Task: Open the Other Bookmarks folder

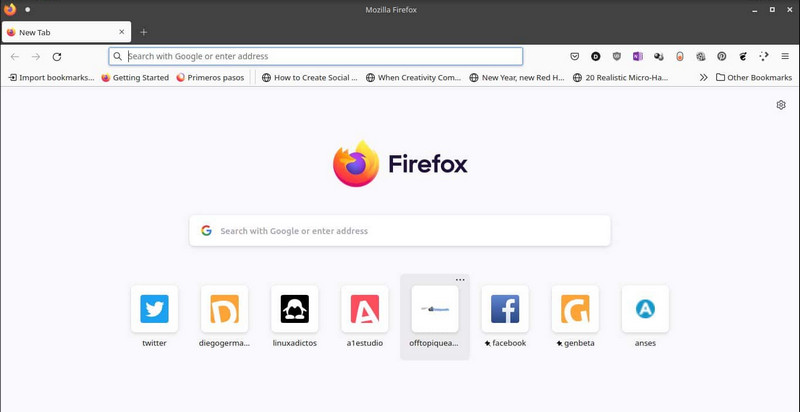Action: (754, 78)
